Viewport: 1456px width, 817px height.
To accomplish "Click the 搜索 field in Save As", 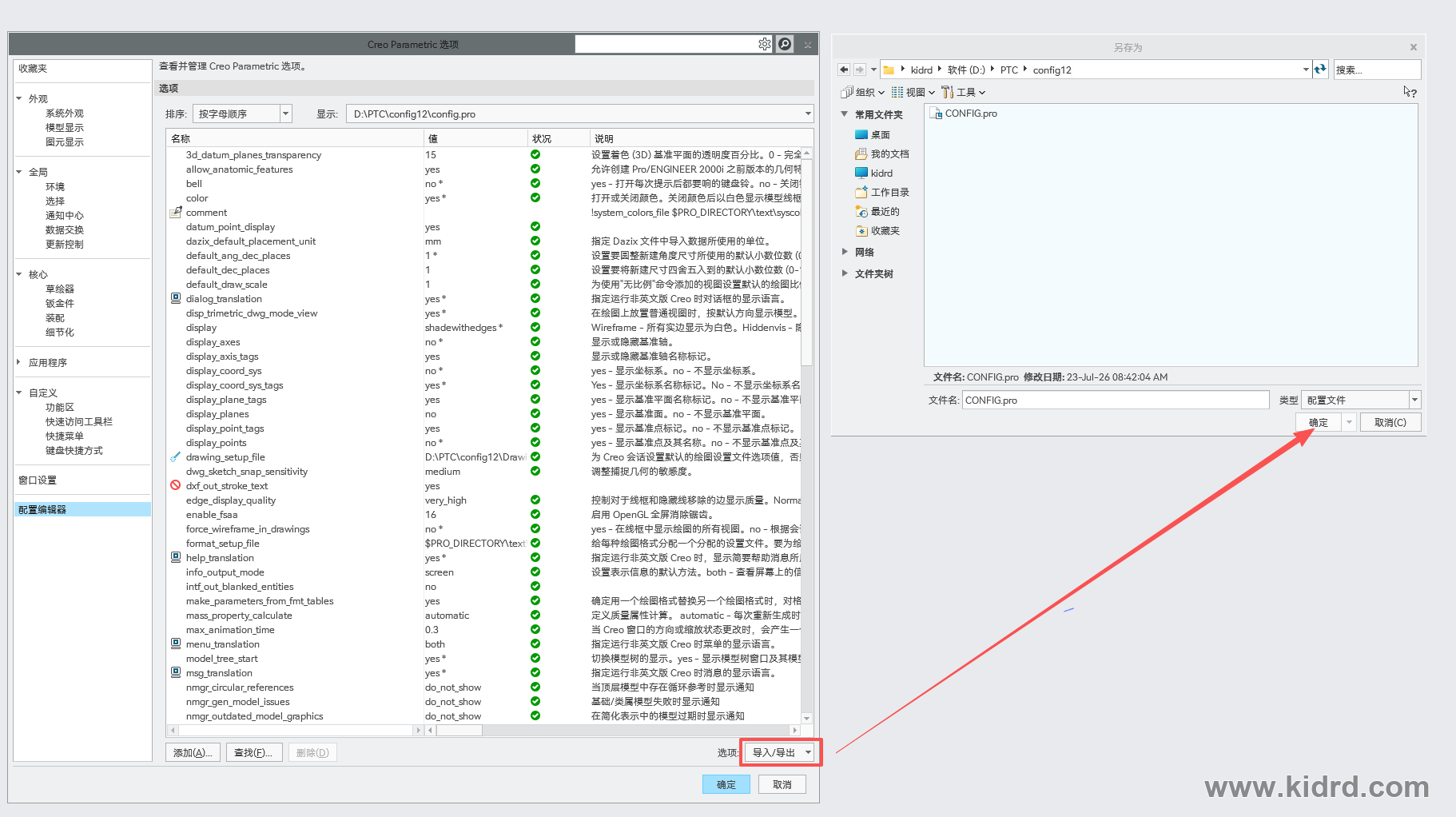I will click(1377, 70).
